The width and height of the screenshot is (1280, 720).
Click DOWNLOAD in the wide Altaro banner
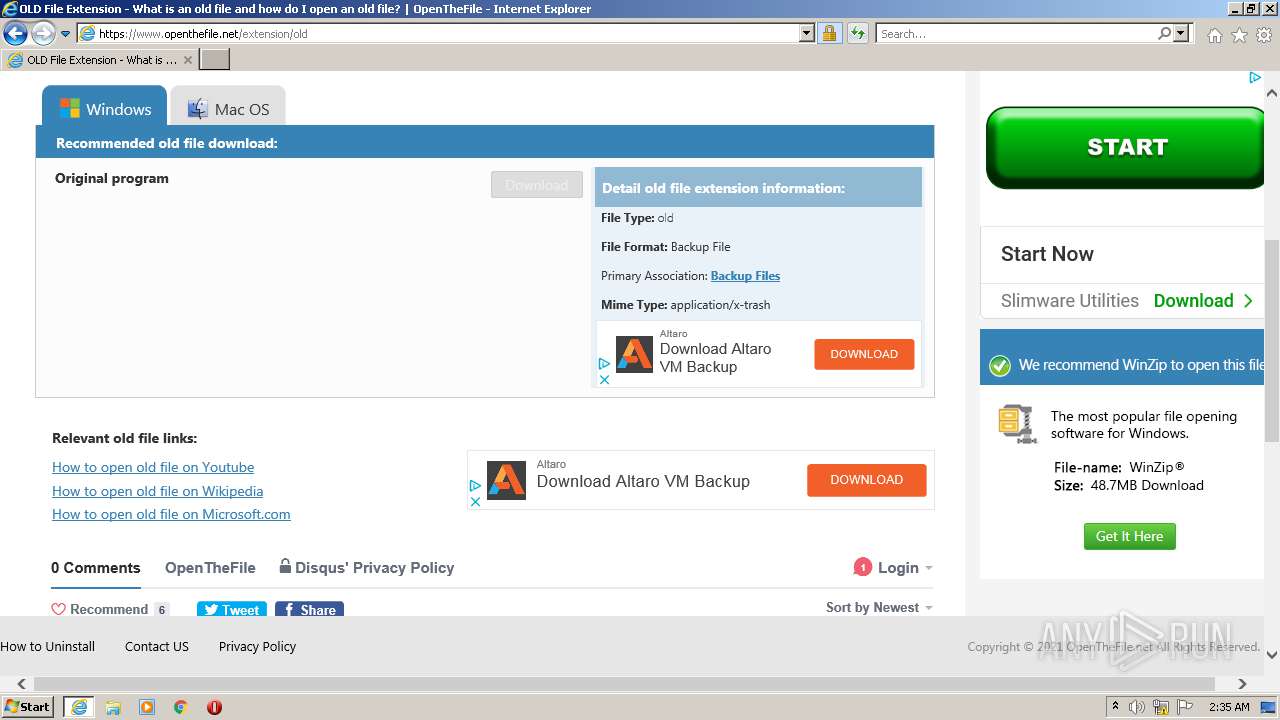pos(867,480)
